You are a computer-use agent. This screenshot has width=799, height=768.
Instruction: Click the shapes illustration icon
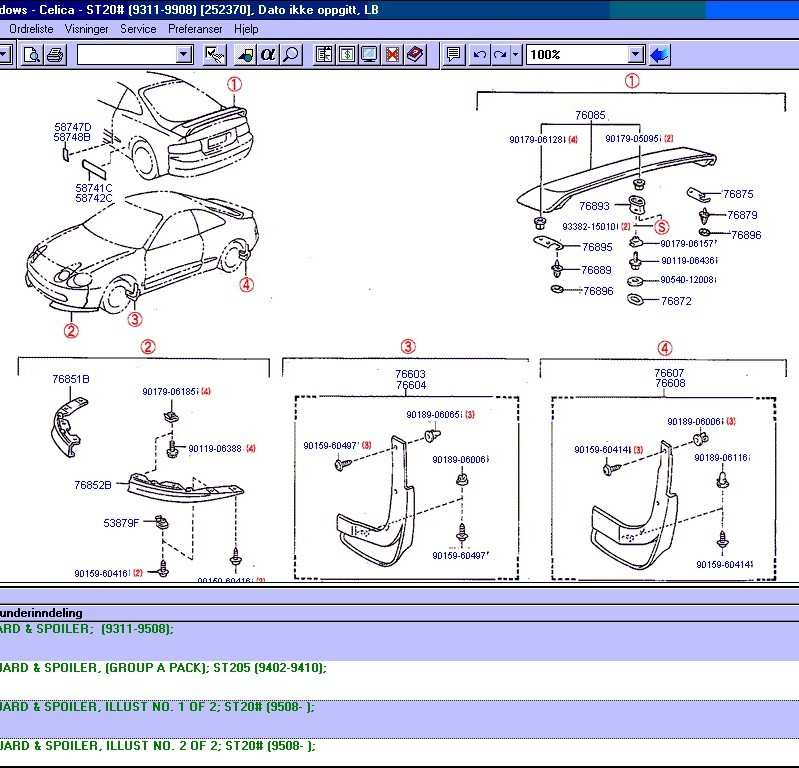245,55
